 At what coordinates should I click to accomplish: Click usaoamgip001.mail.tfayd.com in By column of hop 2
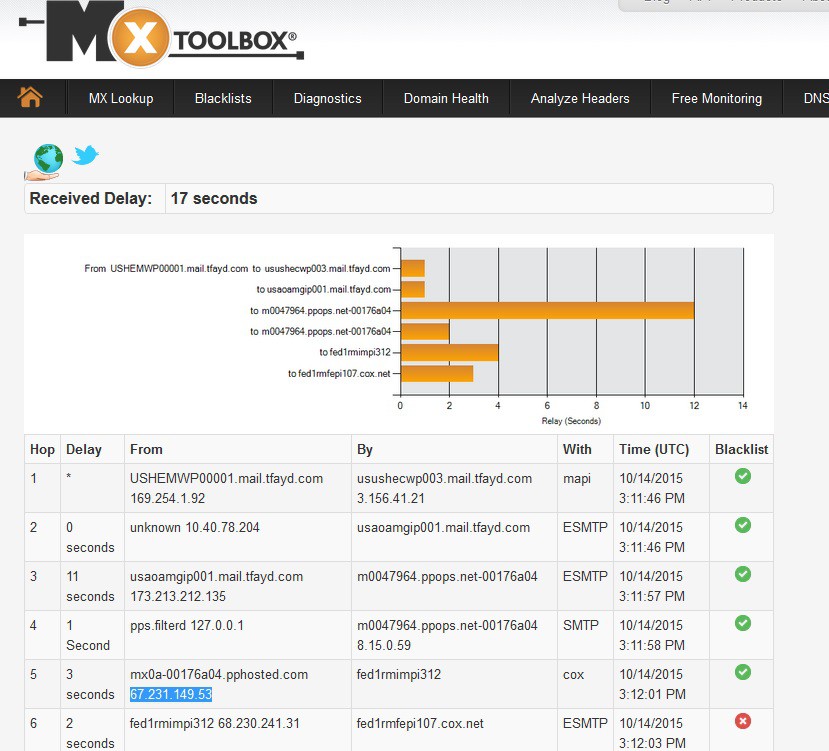tap(443, 527)
